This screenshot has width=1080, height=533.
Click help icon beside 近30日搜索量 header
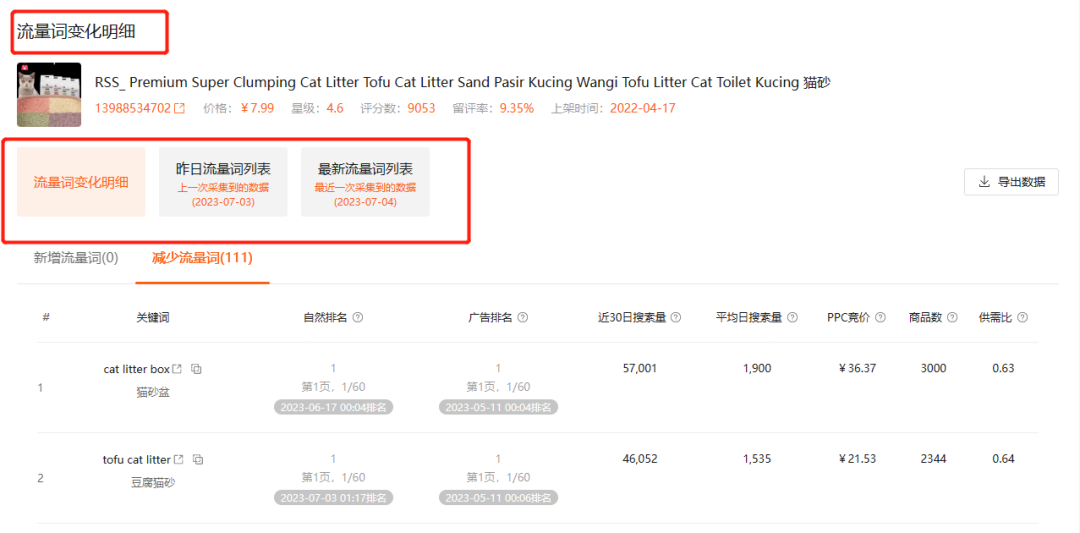(x=676, y=317)
